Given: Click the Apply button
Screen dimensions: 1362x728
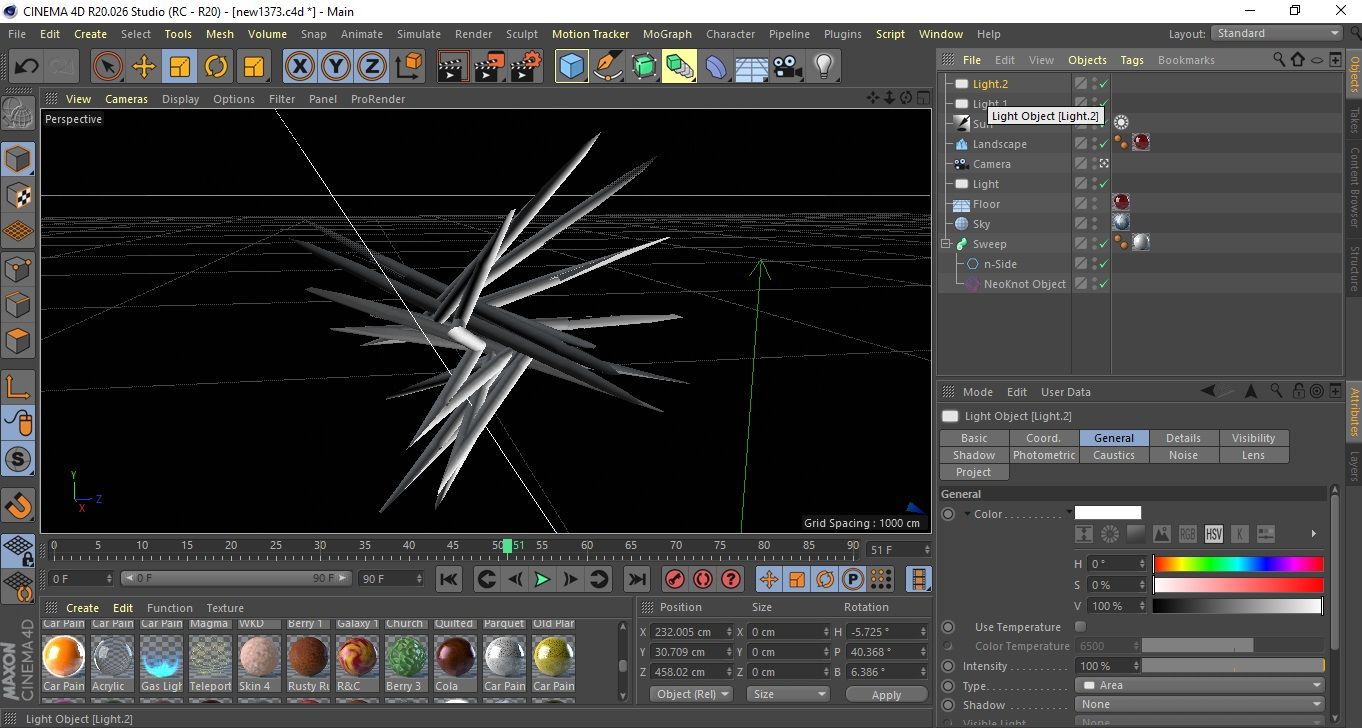Looking at the screenshot, I should pyautogui.click(x=886, y=694).
